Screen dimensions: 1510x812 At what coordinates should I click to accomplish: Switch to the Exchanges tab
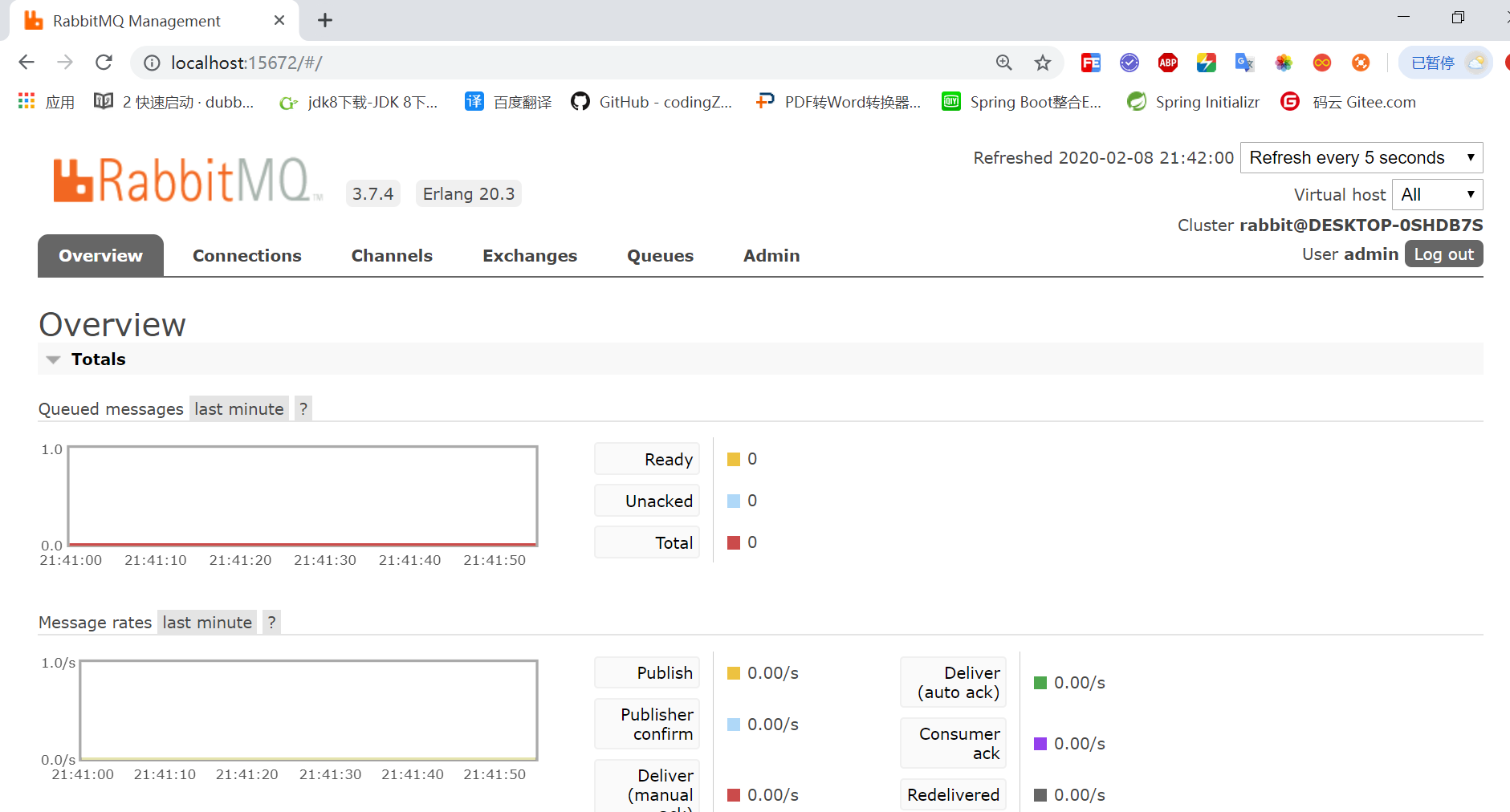pos(530,256)
